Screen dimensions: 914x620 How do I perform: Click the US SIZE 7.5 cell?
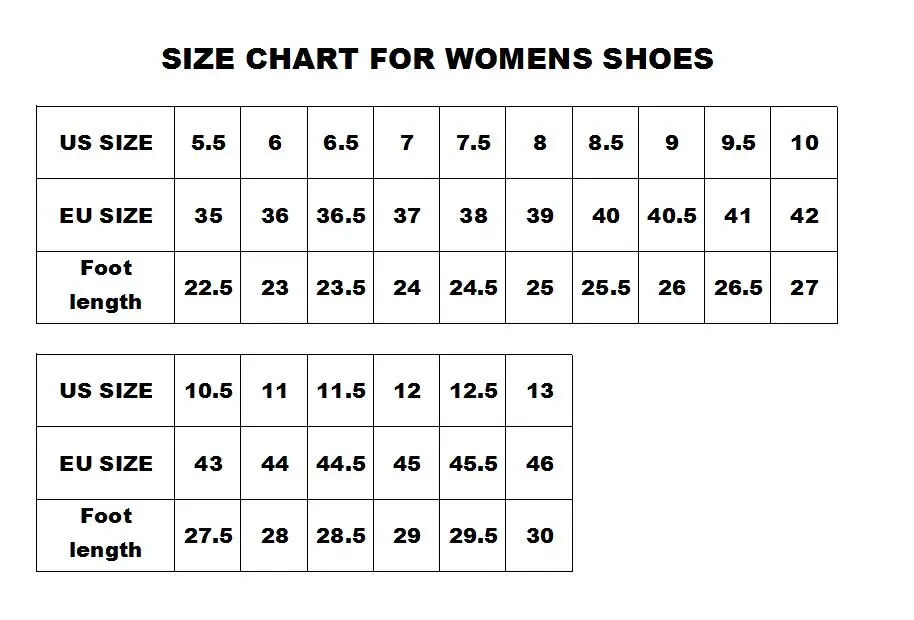tap(473, 143)
